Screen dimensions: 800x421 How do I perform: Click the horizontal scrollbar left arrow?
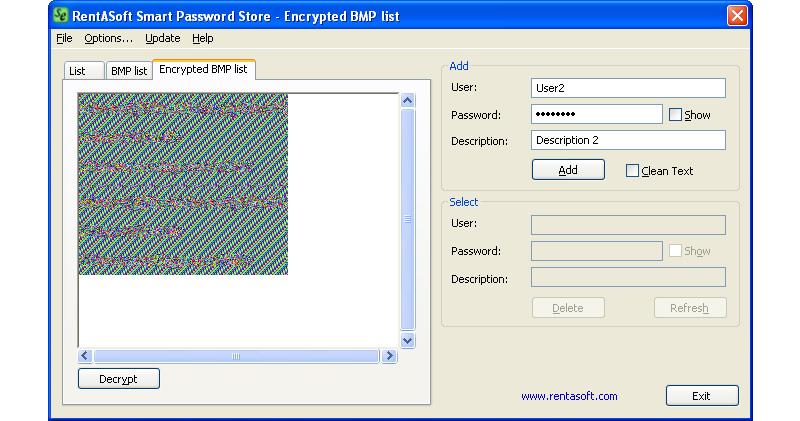85,356
